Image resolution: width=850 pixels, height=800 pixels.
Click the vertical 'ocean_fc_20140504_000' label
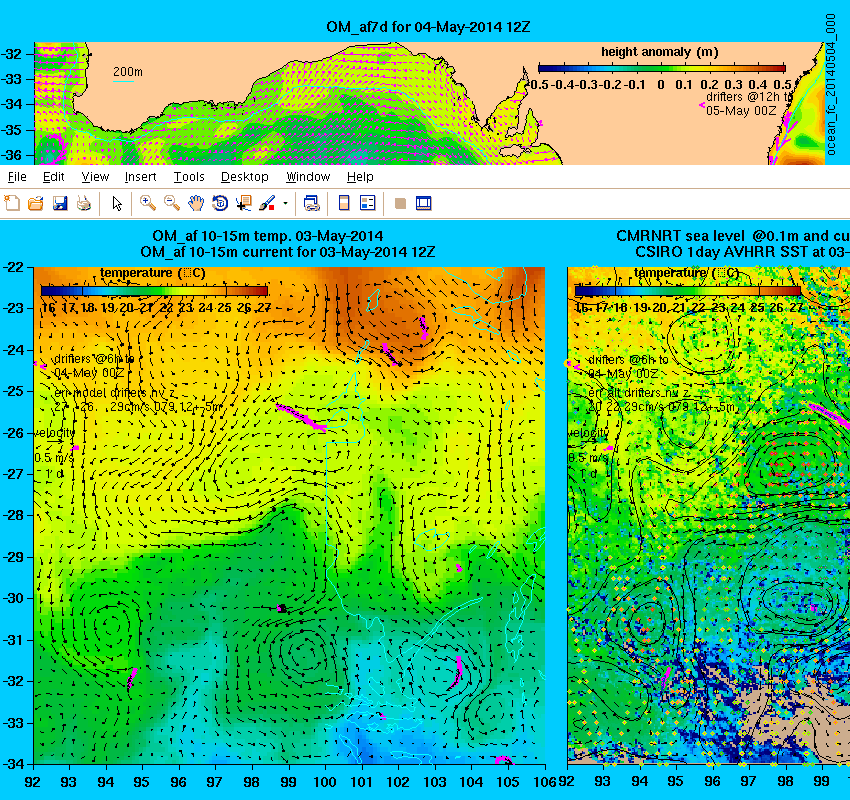[x=831, y=85]
